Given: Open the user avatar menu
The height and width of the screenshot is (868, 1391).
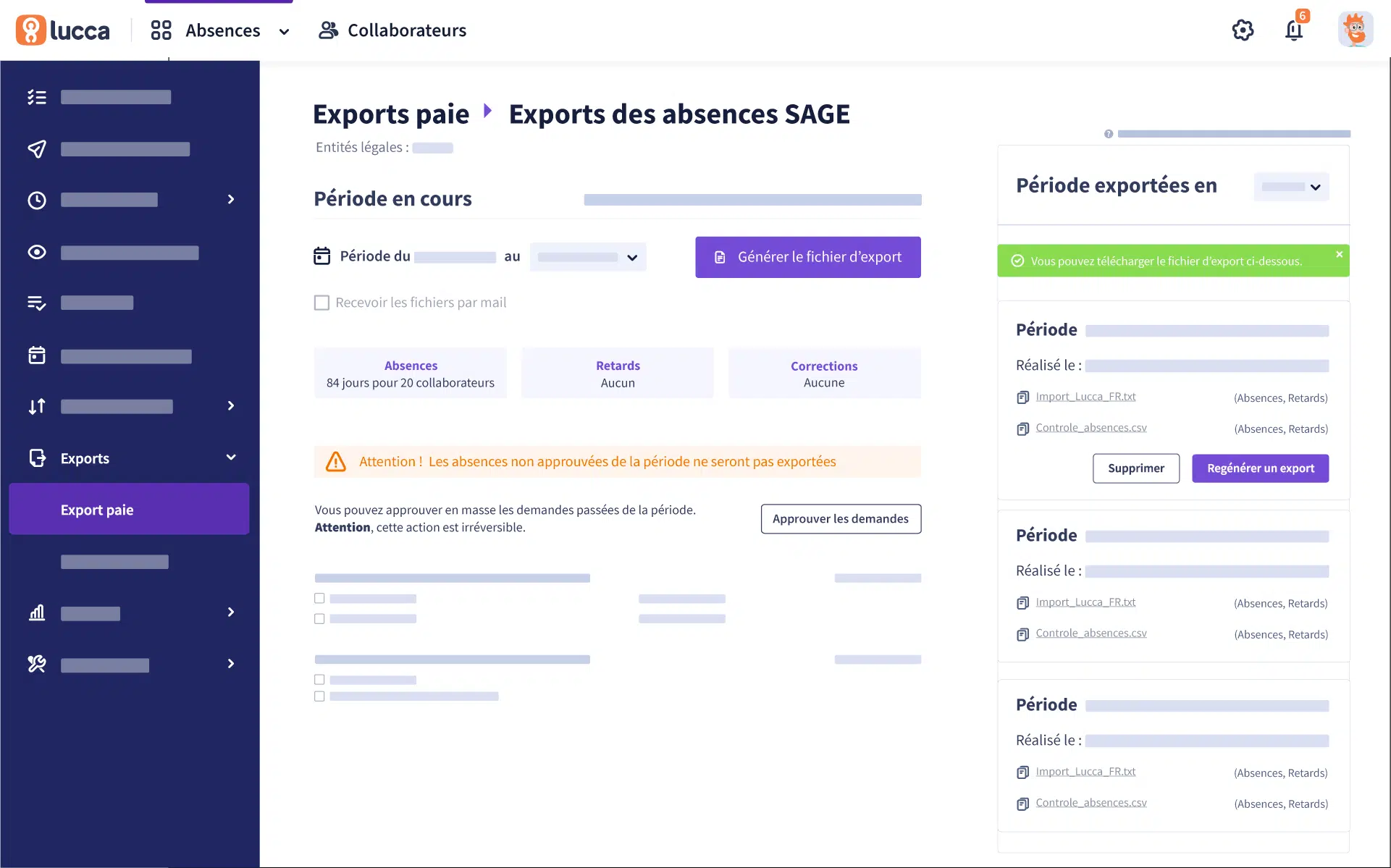Looking at the screenshot, I should [1355, 30].
